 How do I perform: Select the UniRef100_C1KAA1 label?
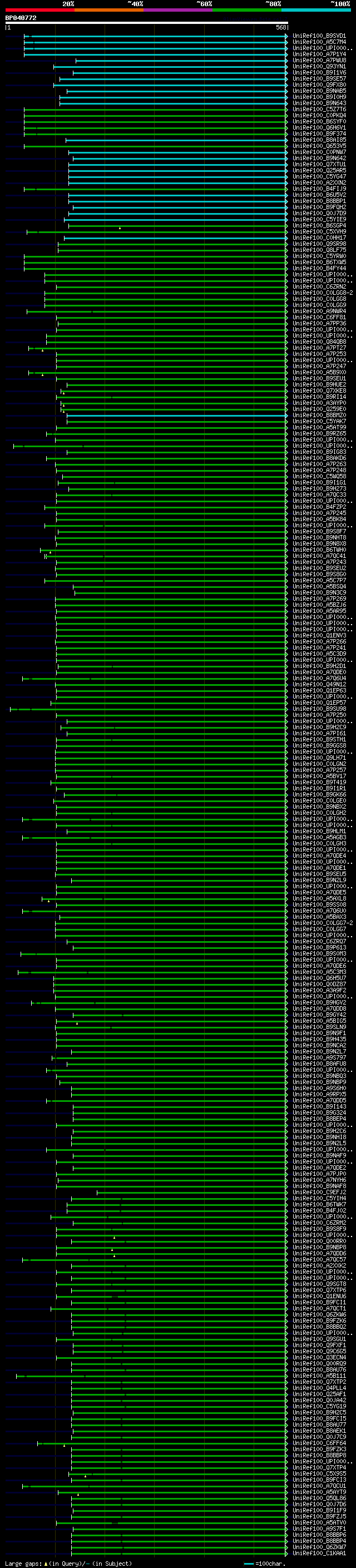(x=319, y=1553)
